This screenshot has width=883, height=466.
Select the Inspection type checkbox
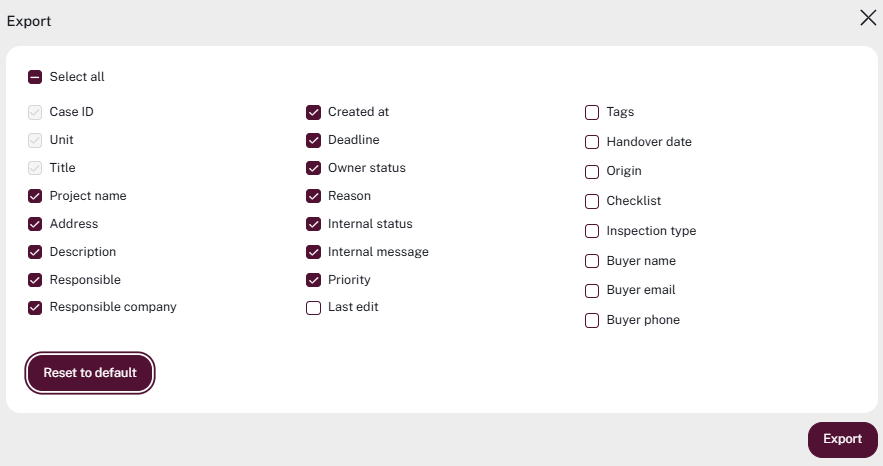592,231
